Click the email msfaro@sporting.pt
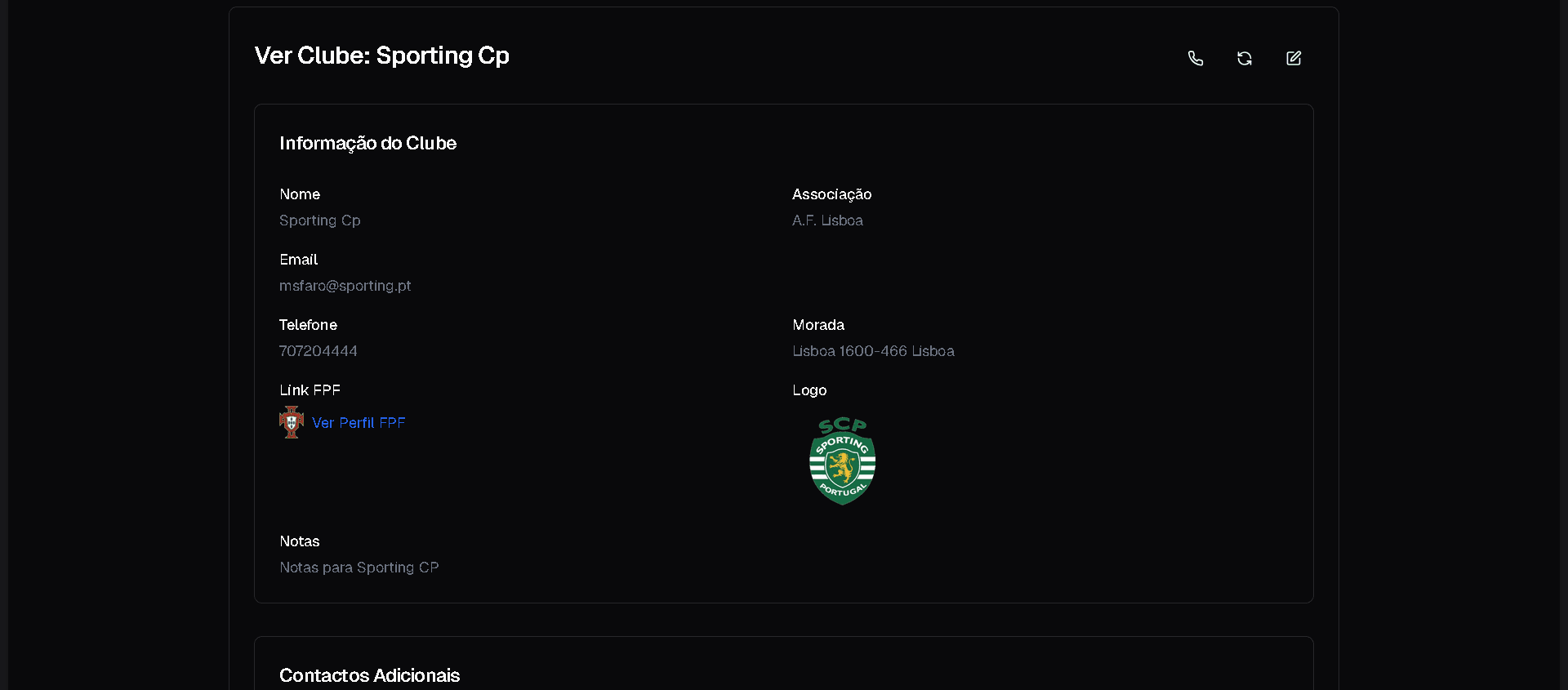1568x690 pixels. coord(345,286)
